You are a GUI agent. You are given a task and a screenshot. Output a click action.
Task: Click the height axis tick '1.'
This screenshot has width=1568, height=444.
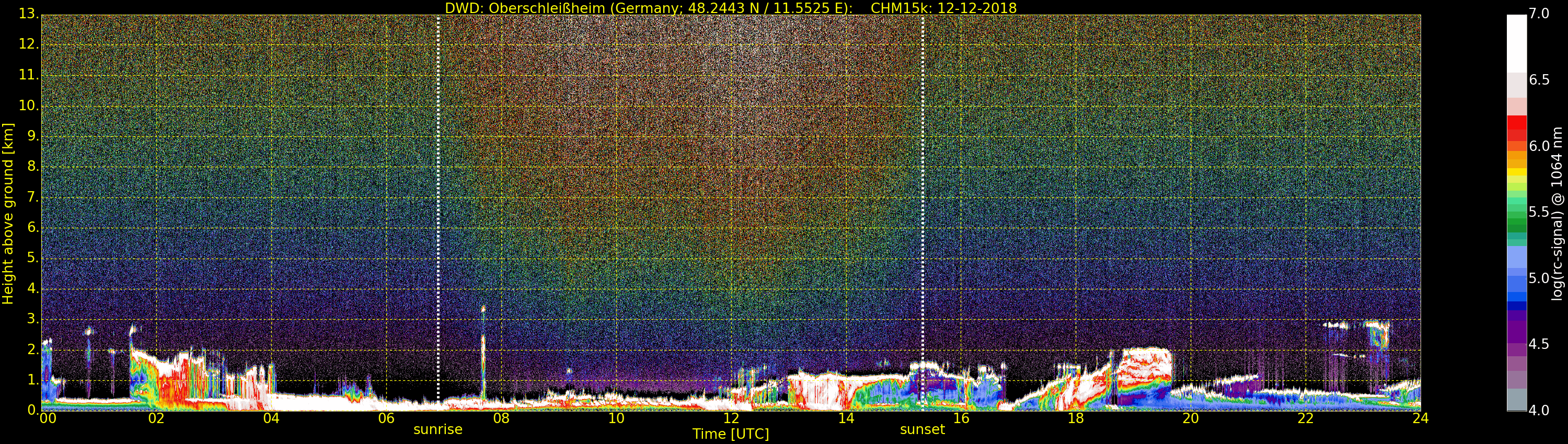33,380
